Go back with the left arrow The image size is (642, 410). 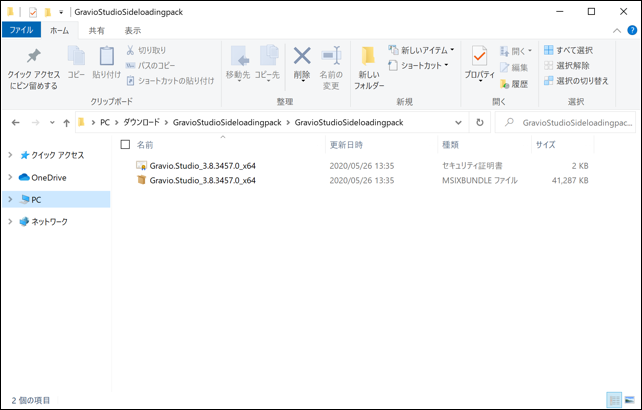click(x=16, y=122)
